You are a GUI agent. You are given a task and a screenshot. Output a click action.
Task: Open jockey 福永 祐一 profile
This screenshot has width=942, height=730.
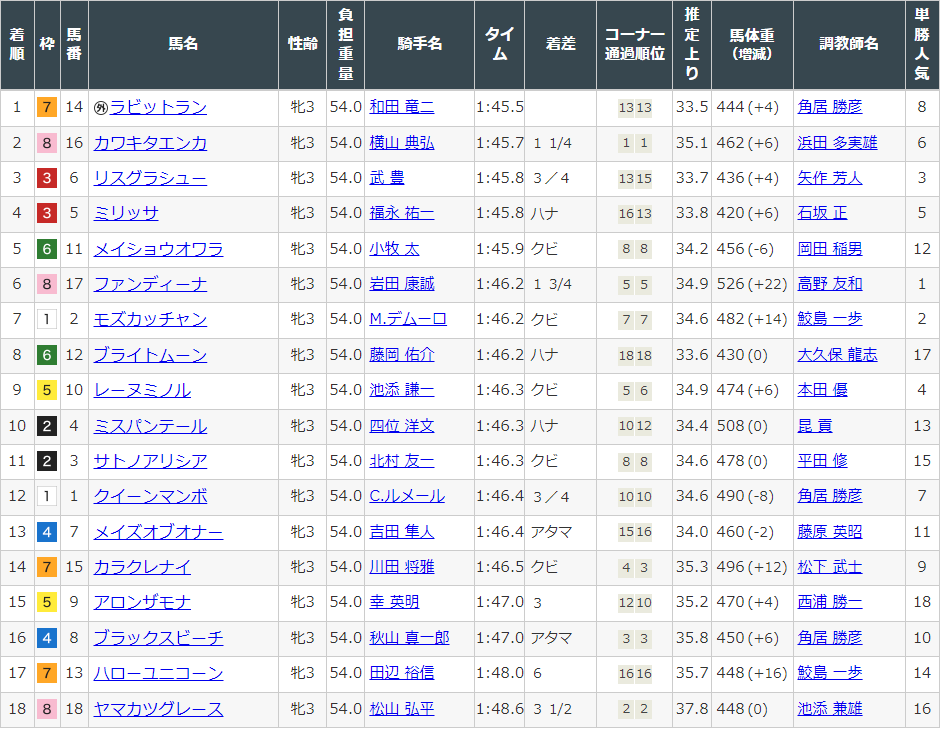[x=401, y=213]
